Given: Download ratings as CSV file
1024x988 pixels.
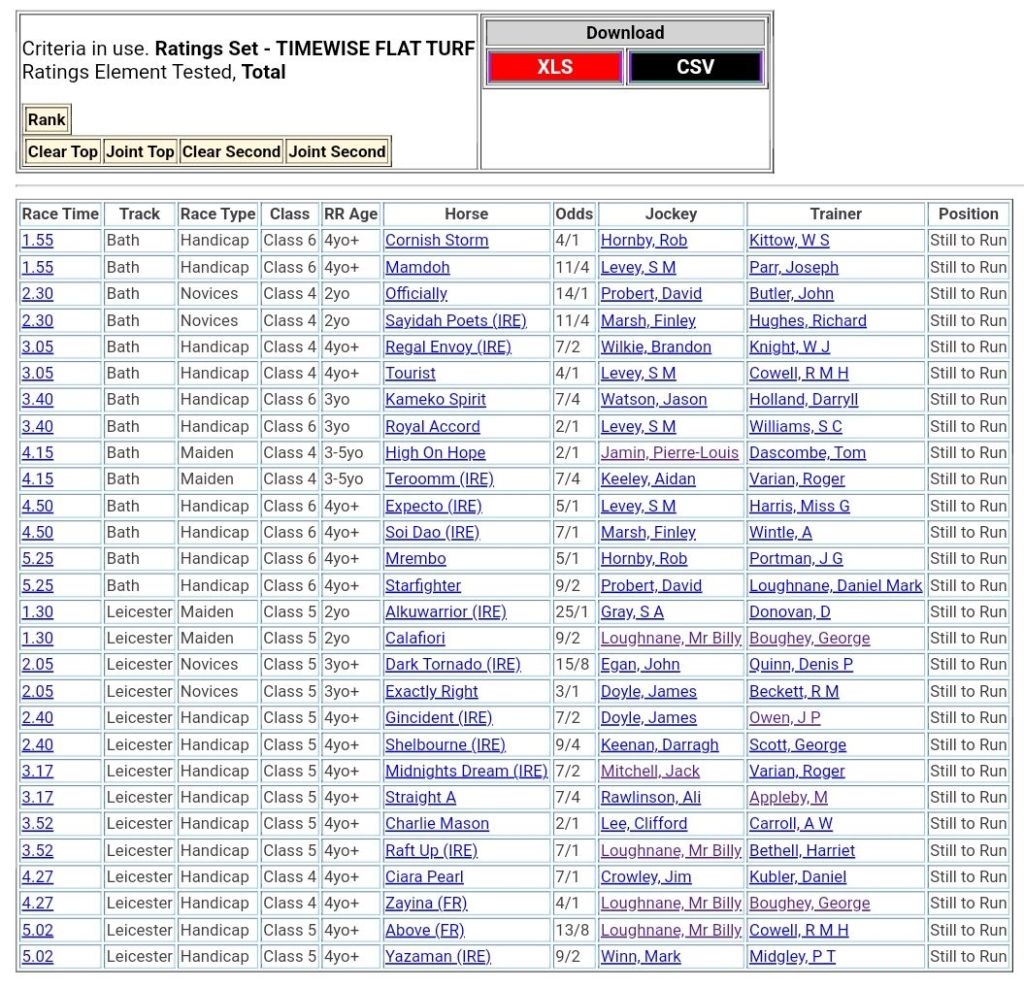Looking at the screenshot, I should coord(695,67).
